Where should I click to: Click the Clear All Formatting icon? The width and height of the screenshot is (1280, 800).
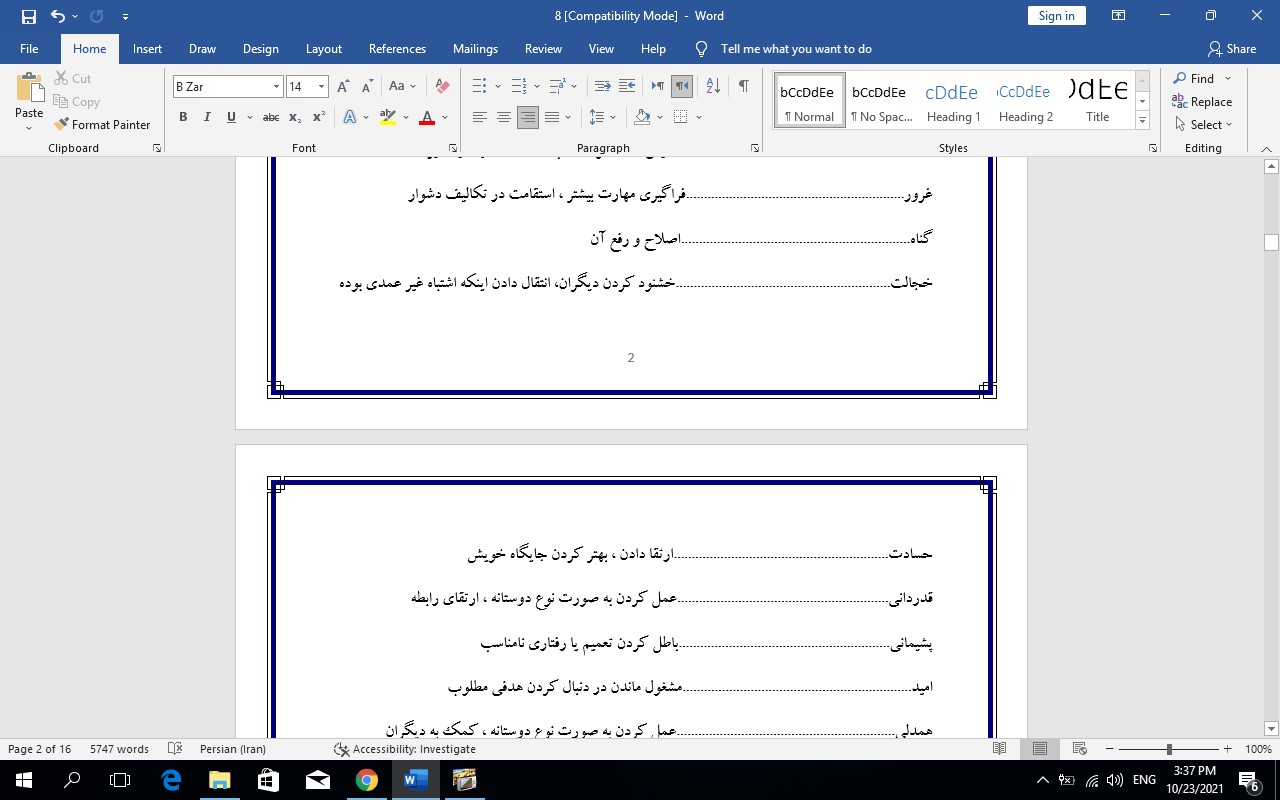(442, 87)
